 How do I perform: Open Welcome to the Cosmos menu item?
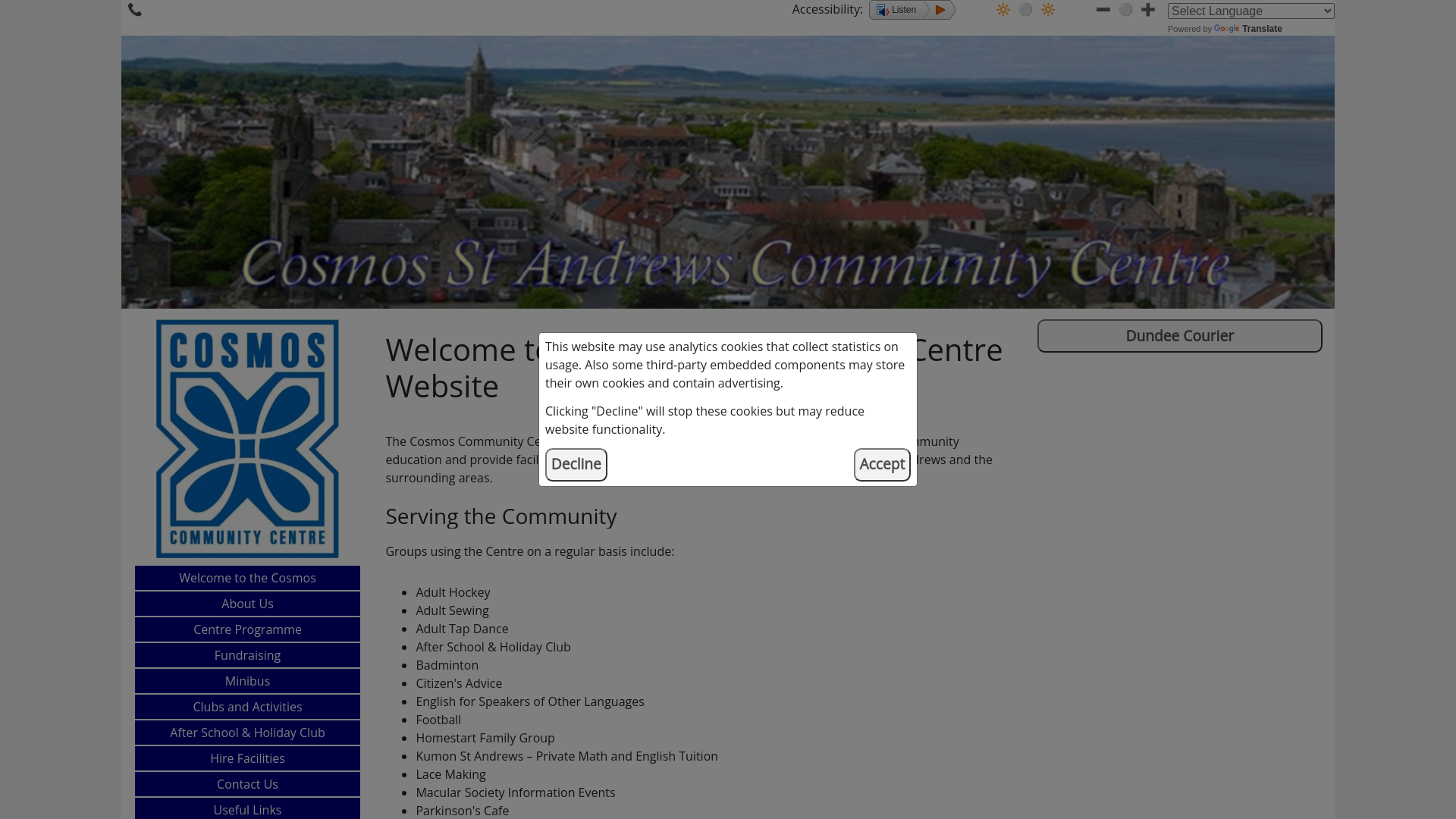247,578
